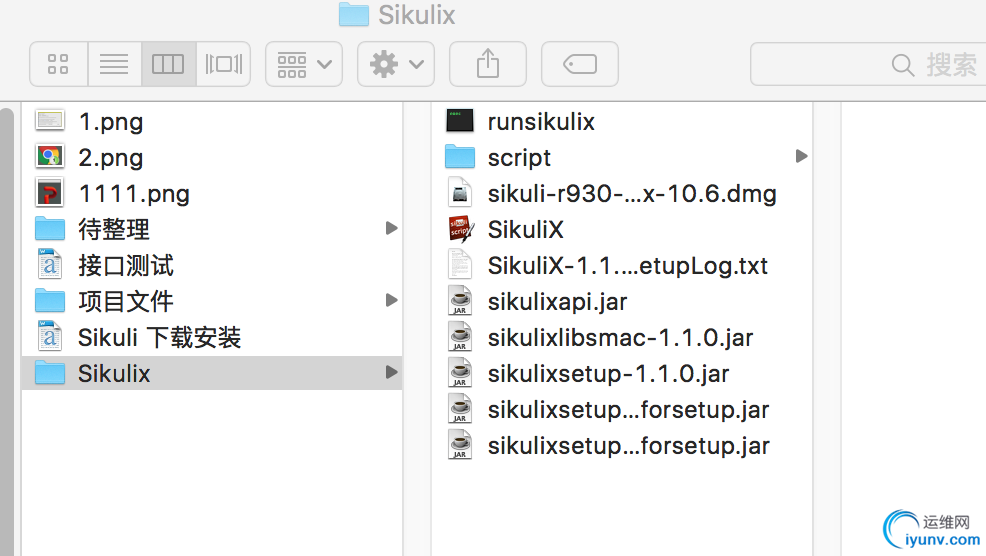Click the runsikulix terminal icon
The width and height of the screenshot is (986, 556).
click(460, 121)
